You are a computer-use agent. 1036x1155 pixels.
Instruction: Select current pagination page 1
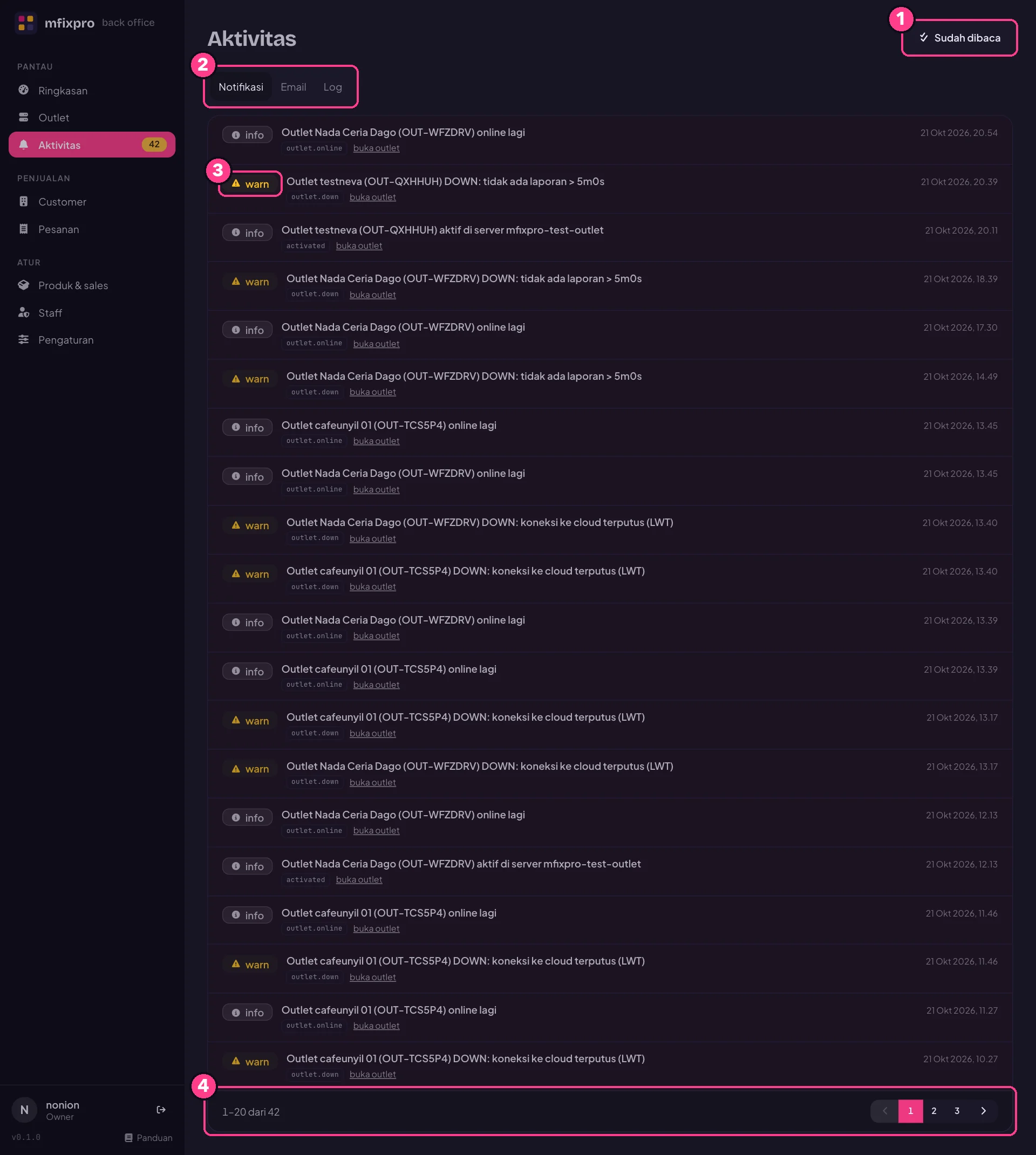click(x=910, y=1111)
